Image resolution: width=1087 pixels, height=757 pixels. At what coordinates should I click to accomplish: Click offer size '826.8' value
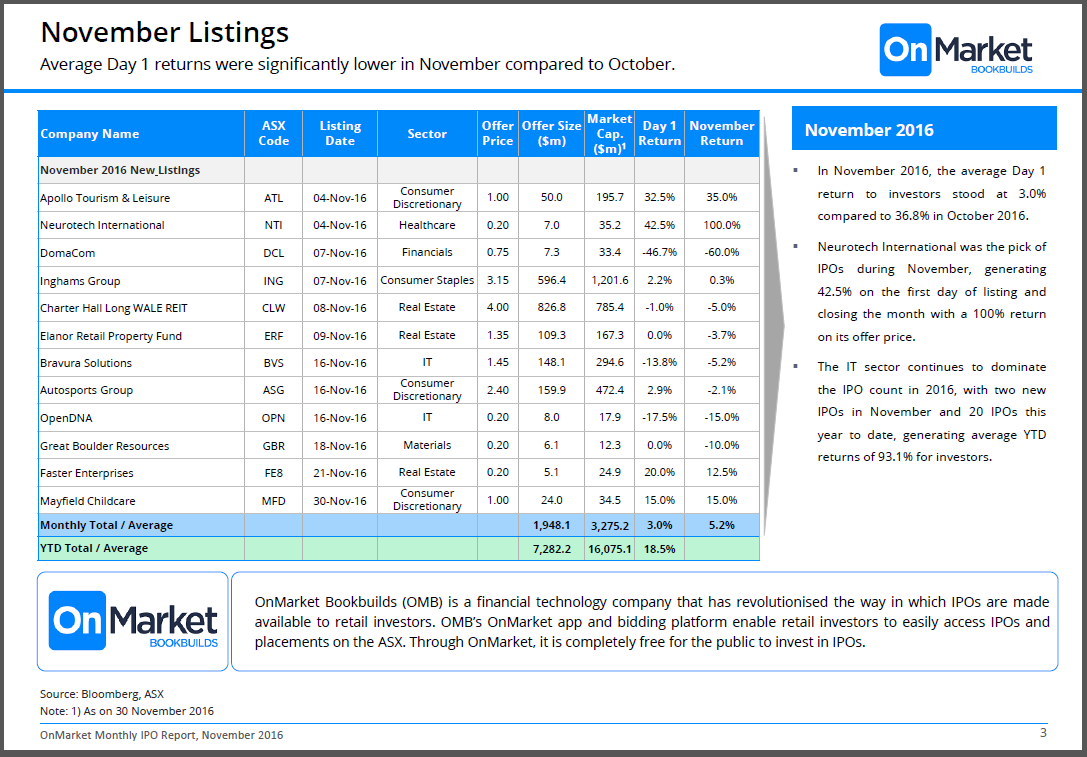pos(552,307)
